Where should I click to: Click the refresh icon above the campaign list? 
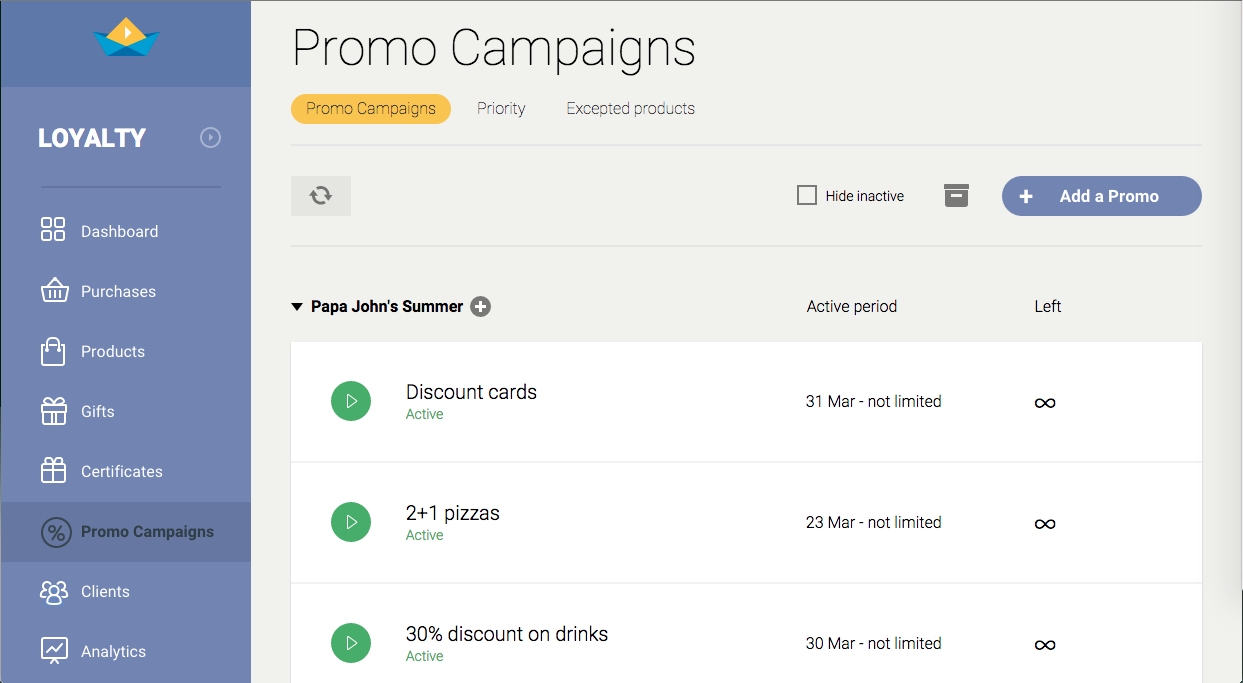(320, 196)
